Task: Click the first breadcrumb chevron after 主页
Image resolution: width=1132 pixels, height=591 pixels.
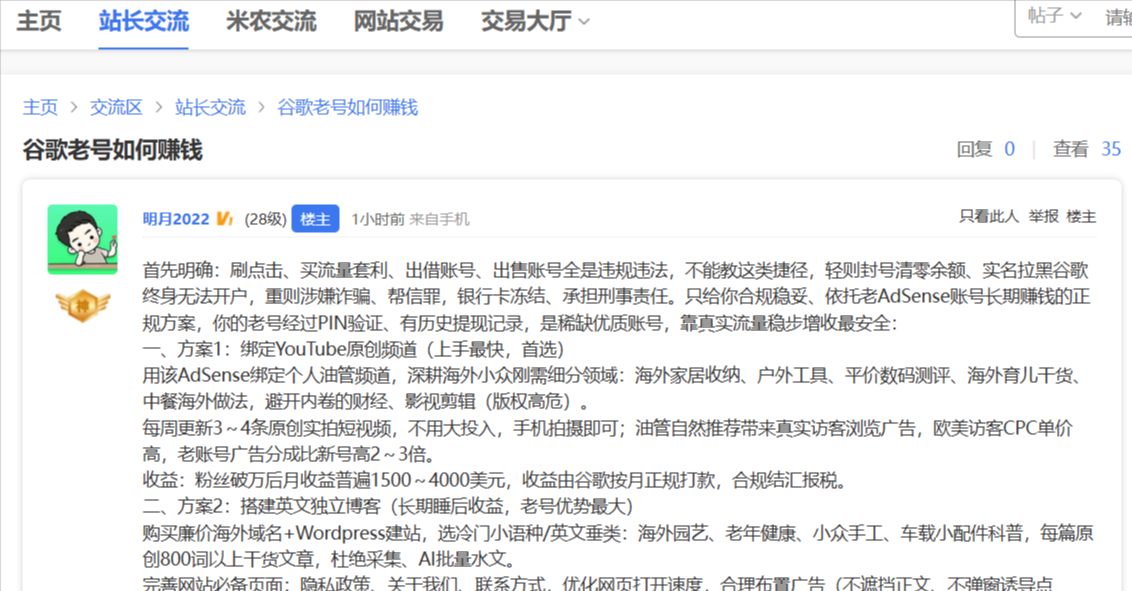Action: point(74,108)
